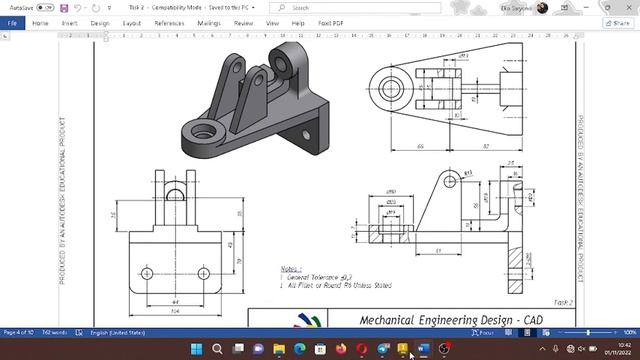Open the Design ribbon tab
The width and height of the screenshot is (640, 360).
click(100, 23)
